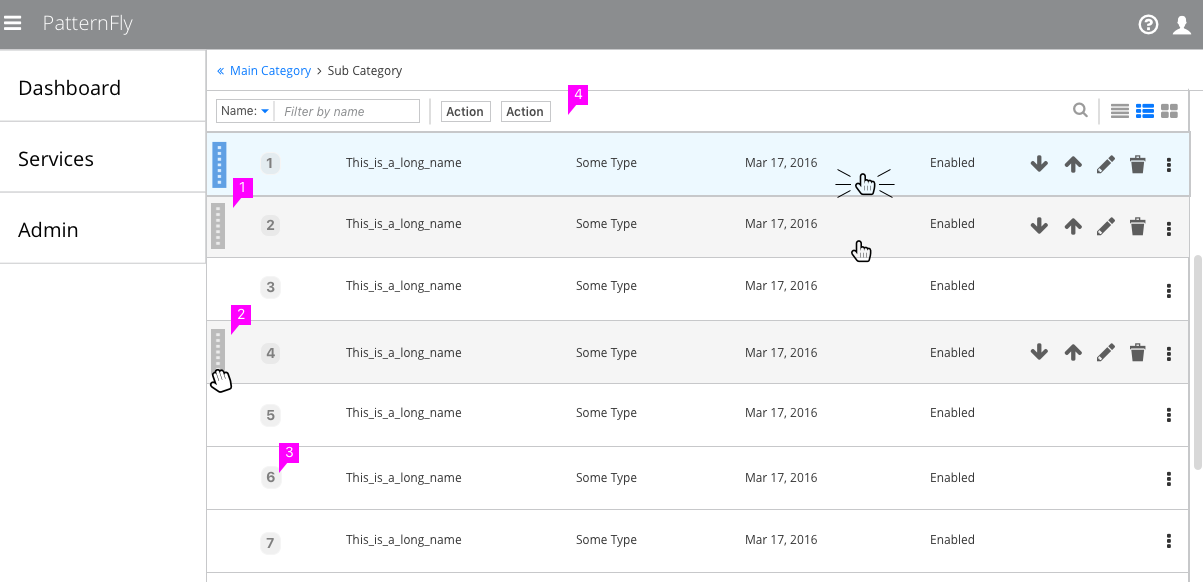Open the Dashboard navigation item
Viewport: 1203px width, 582px height.
point(103,87)
